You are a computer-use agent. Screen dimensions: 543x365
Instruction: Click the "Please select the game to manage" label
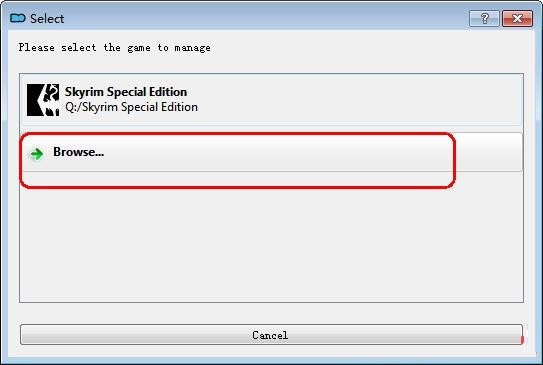115,47
